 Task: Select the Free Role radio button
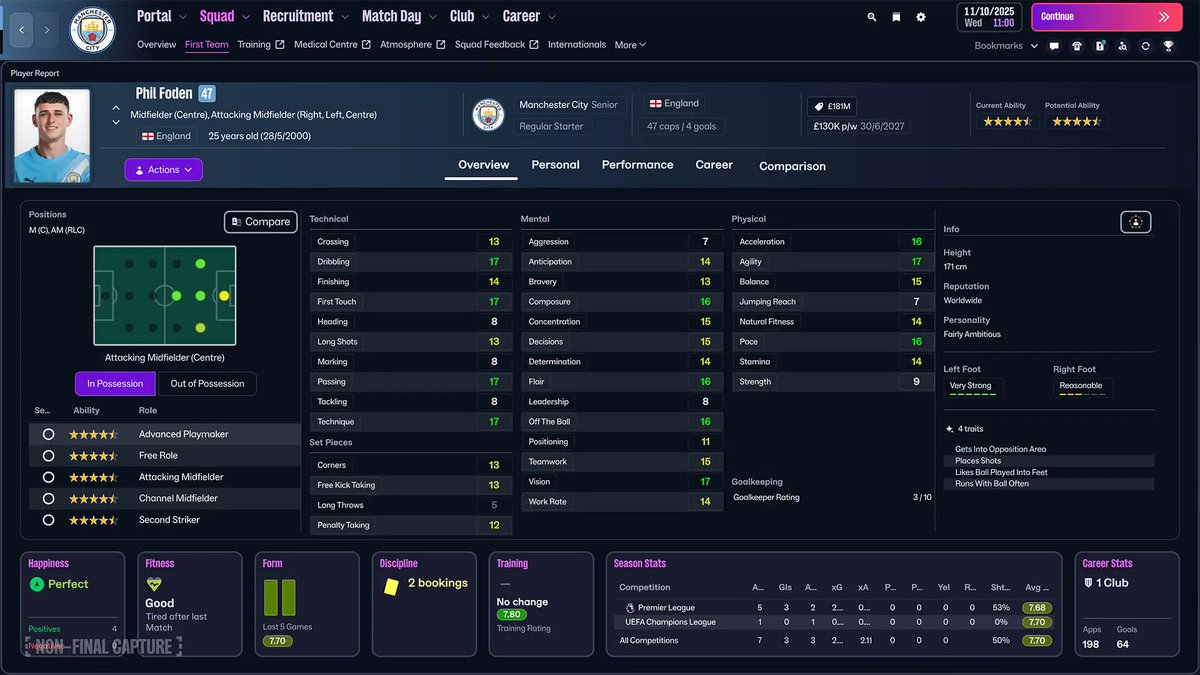tap(48, 456)
